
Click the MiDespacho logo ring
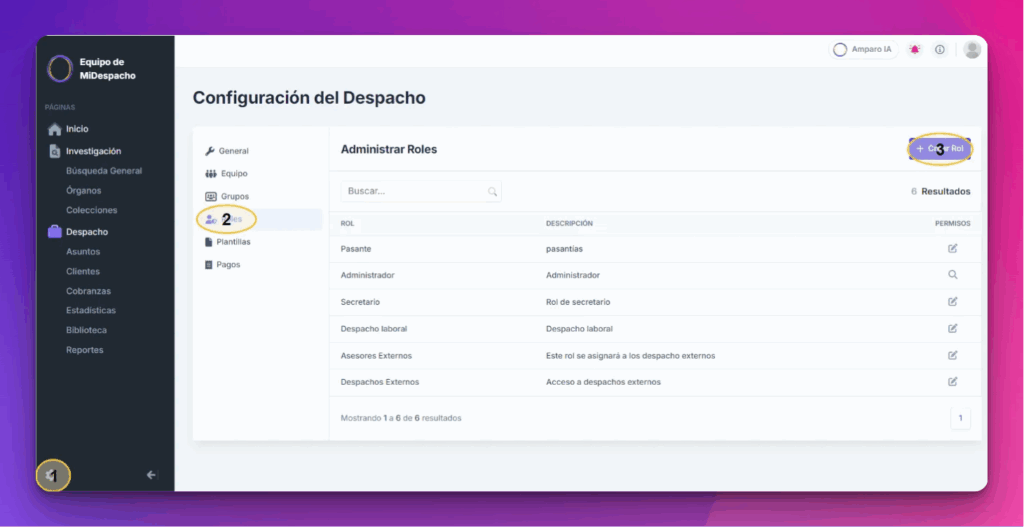(59, 69)
